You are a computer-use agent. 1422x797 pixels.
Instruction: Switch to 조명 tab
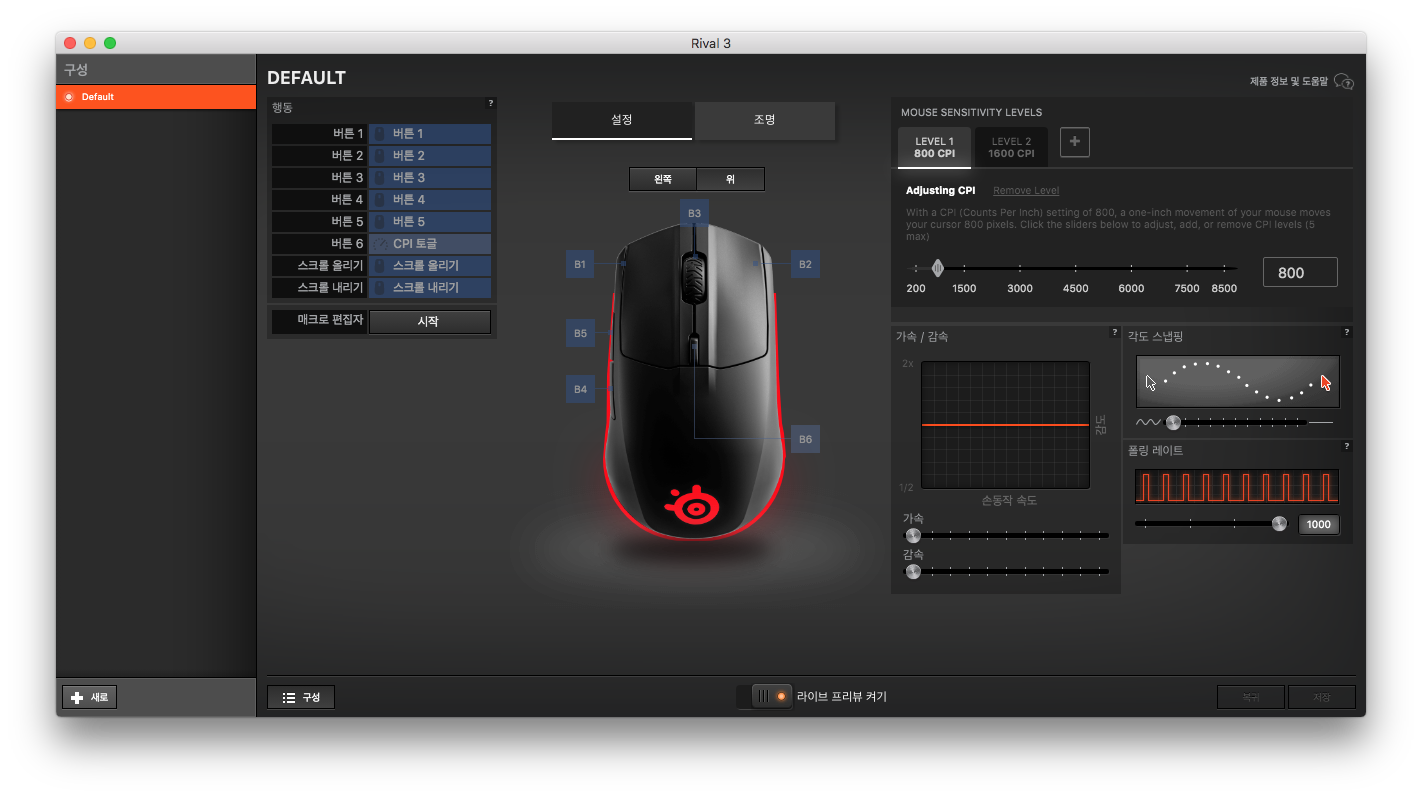765,120
